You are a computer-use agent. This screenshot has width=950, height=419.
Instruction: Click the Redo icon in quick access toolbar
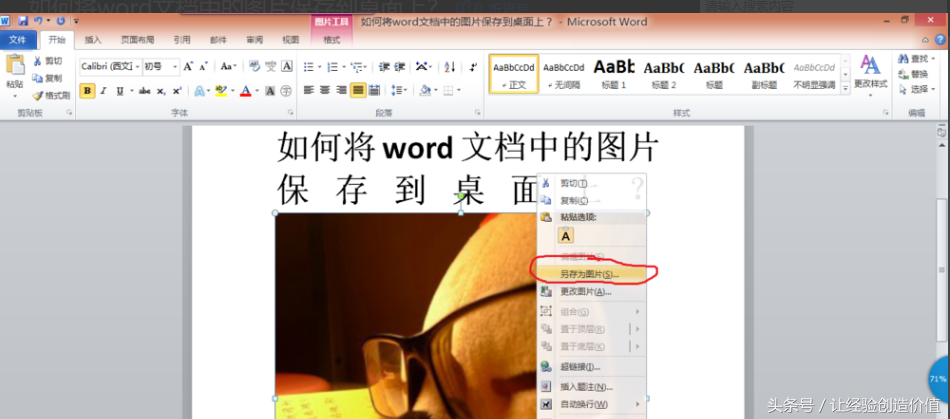coord(61,21)
